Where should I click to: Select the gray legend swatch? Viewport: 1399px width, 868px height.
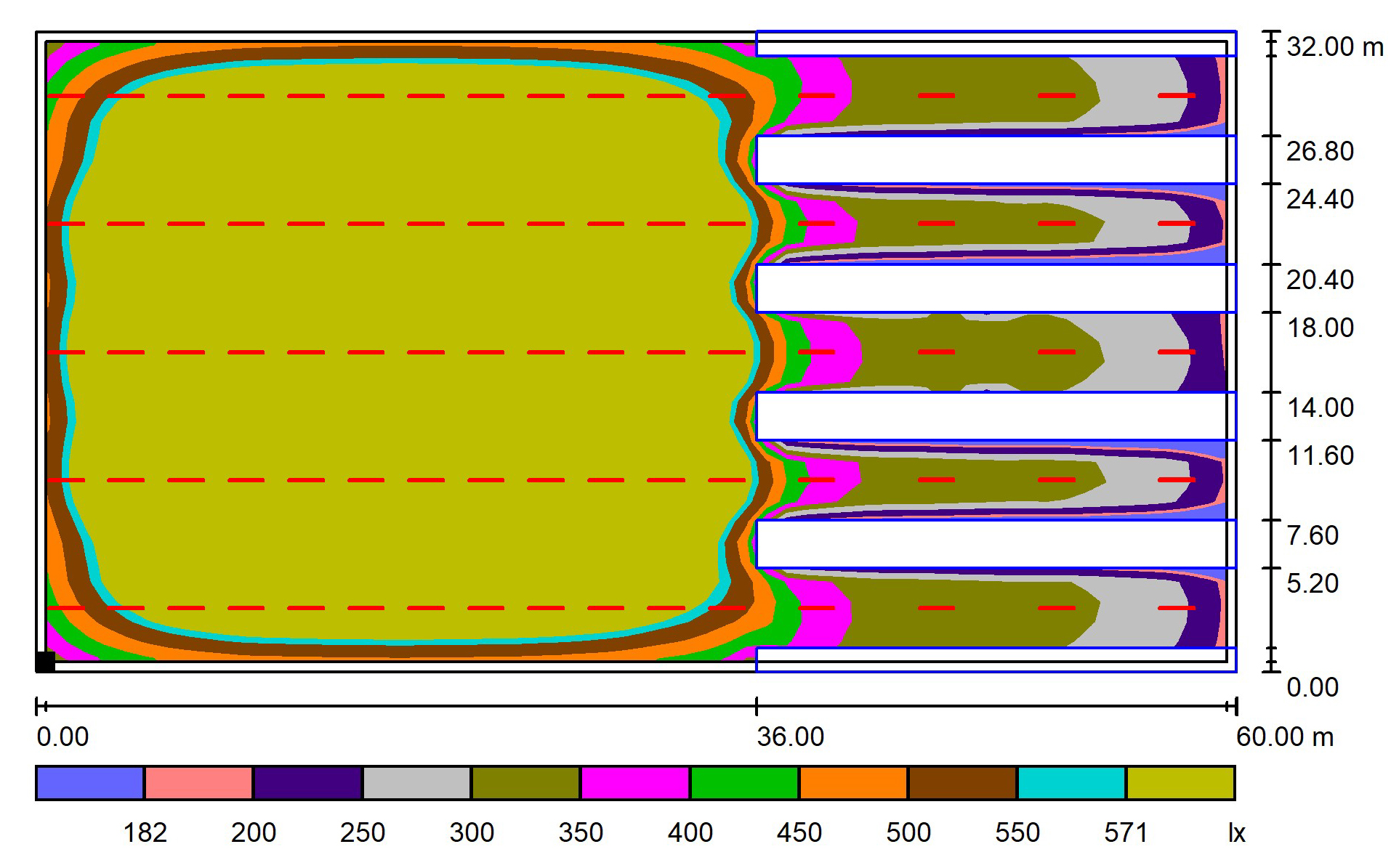tap(416, 783)
